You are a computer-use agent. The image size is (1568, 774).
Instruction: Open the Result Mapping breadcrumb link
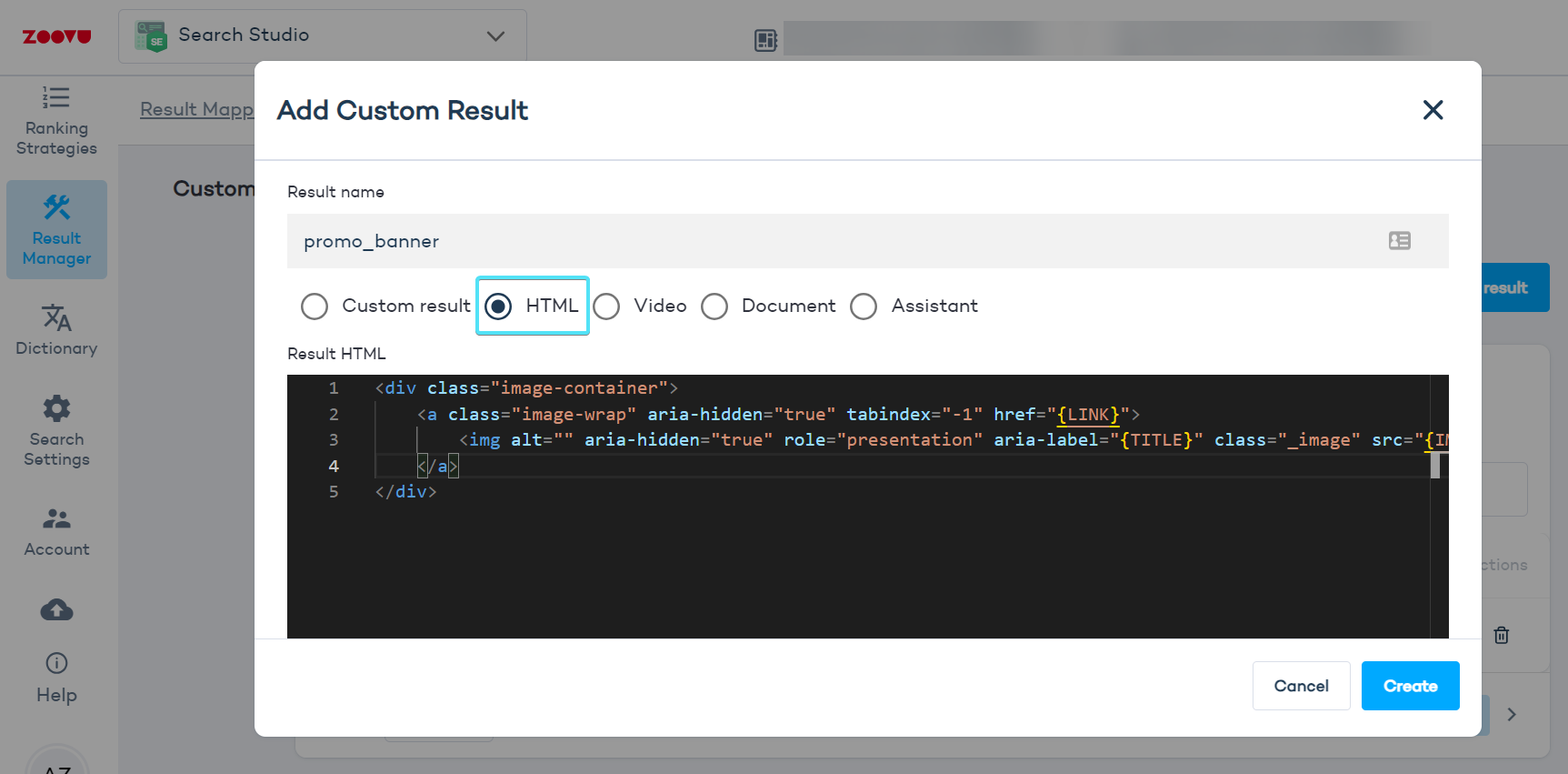196,109
